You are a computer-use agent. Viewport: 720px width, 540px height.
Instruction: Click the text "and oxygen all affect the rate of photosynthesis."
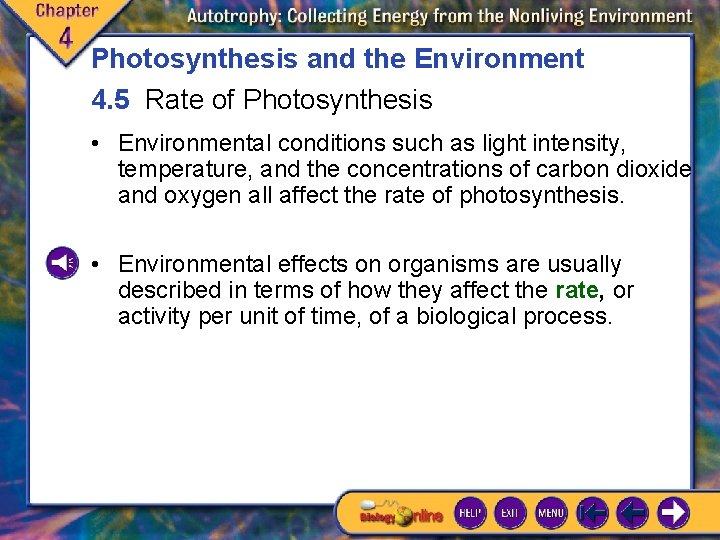(371, 195)
